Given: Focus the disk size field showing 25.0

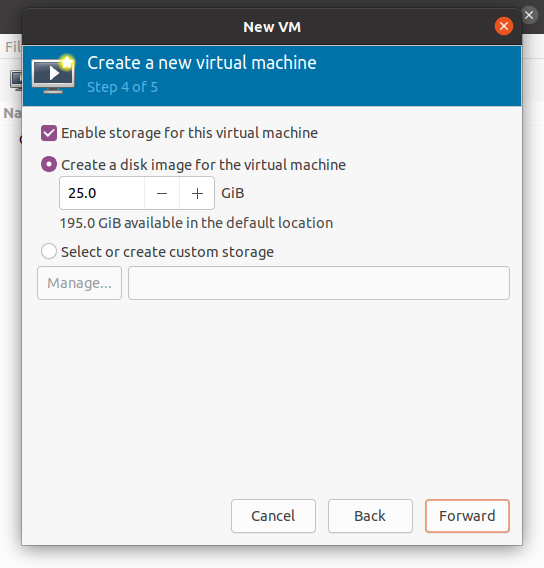Looking at the screenshot, I should point(102,193).
